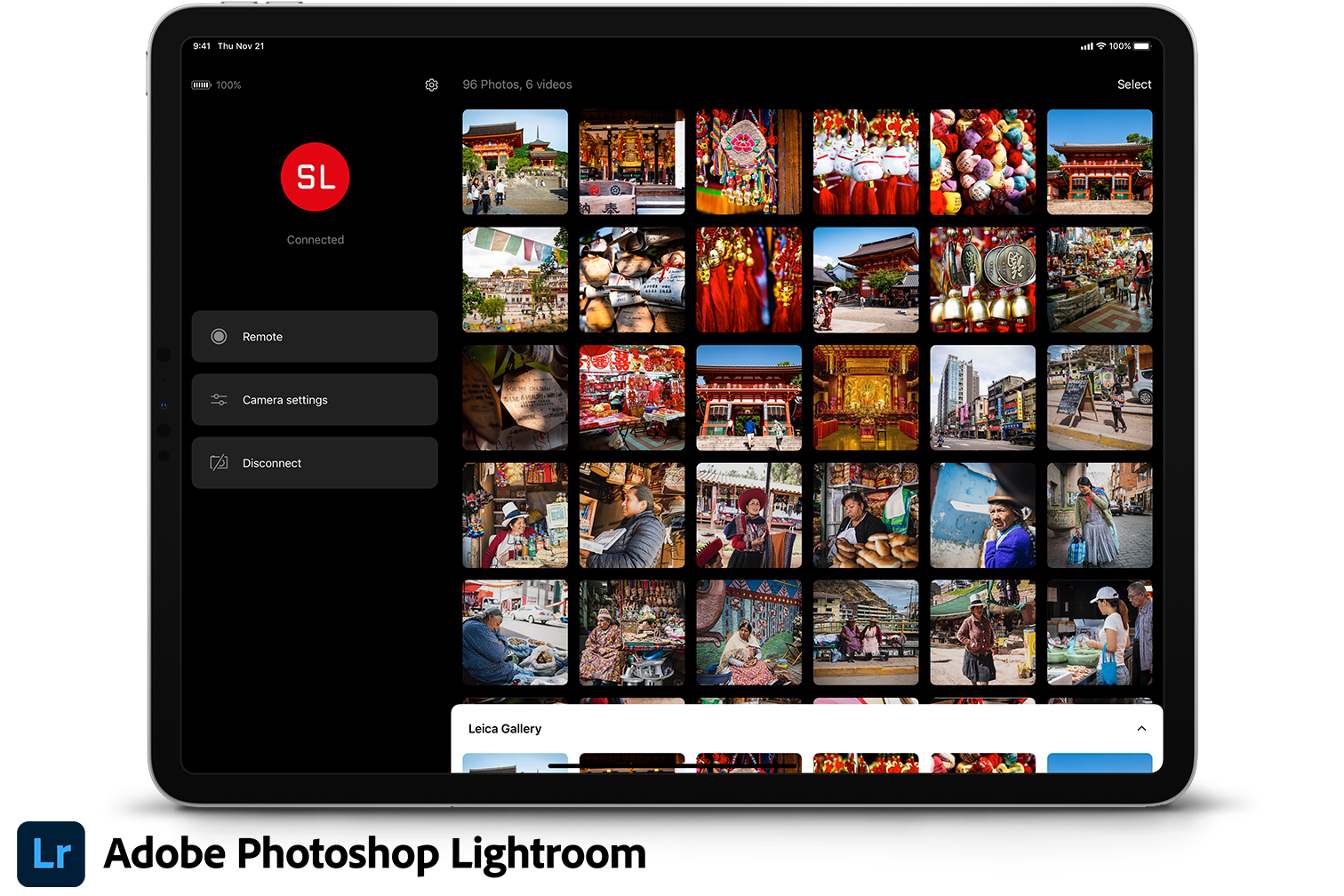Click the 96 Photos, 6 videos label

click(517, 84)
